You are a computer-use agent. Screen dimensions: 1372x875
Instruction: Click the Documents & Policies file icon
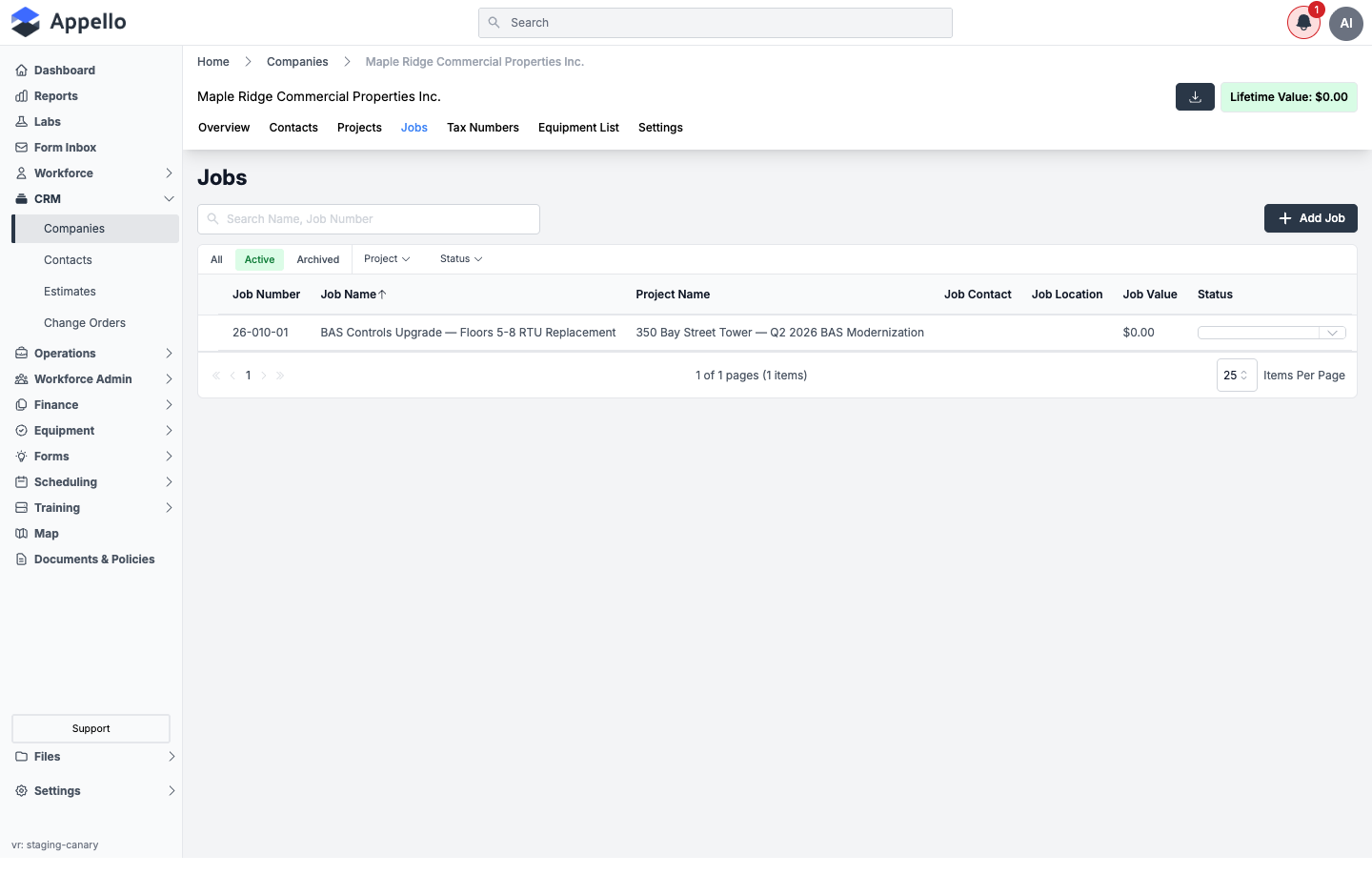pos(21,560)
